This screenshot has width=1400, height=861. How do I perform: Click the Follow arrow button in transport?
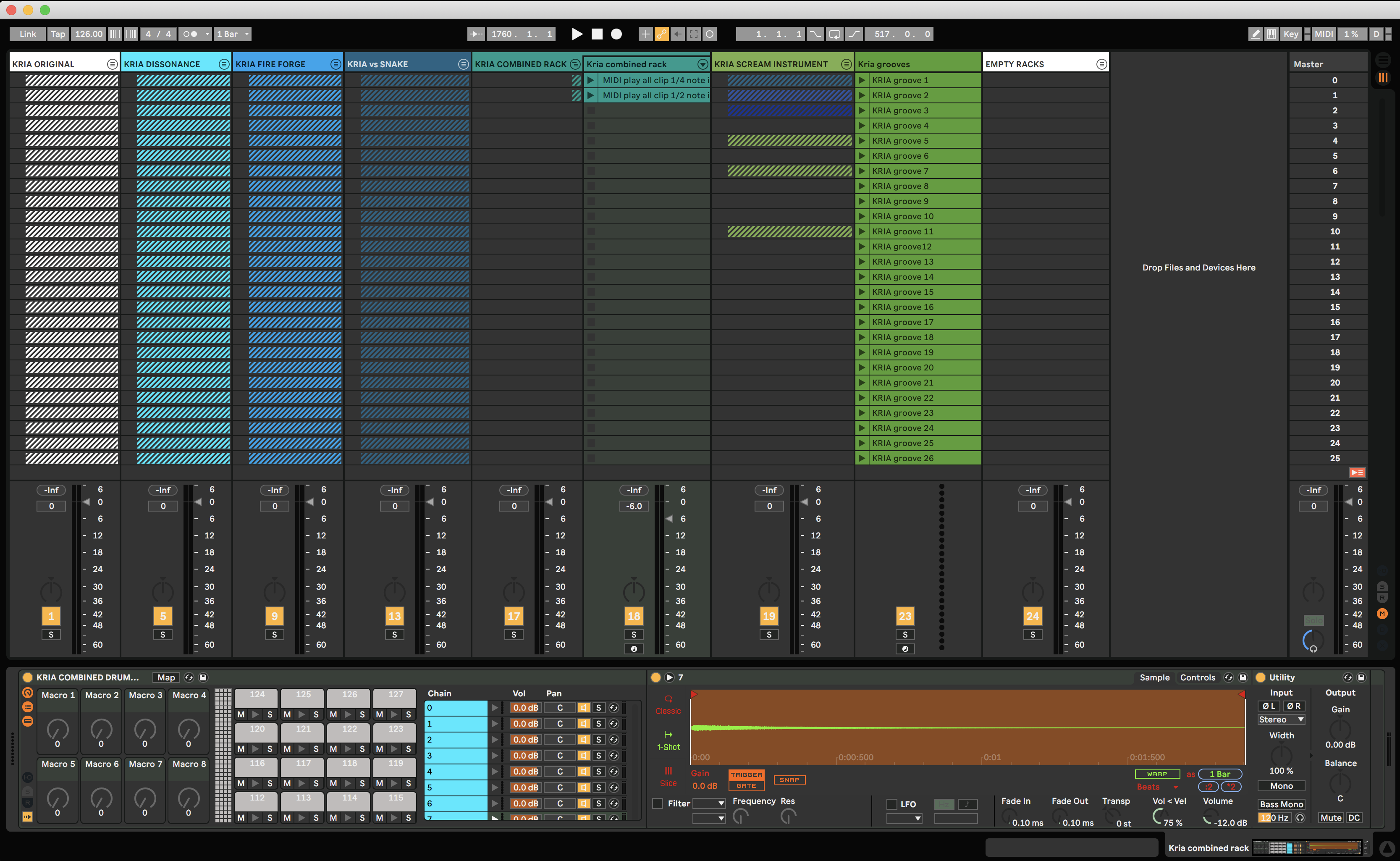pyautogui.click(x=476, y=34)
